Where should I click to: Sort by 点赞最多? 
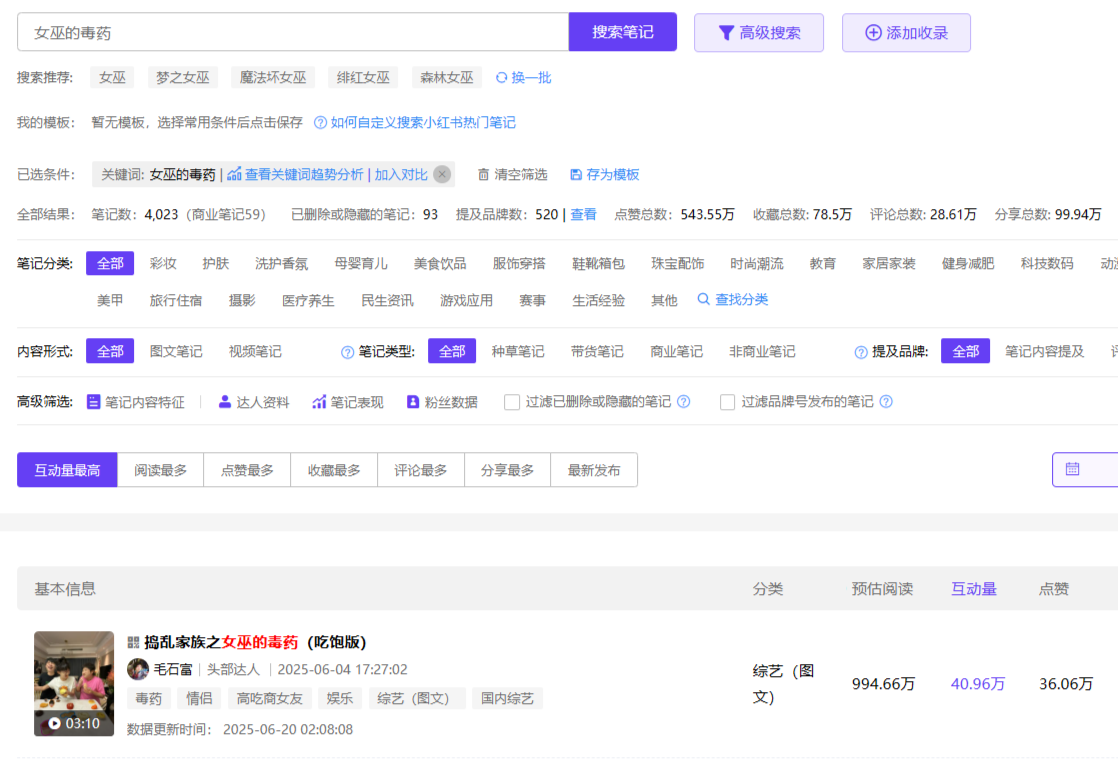pyautogui.click(x=247, y=470)
